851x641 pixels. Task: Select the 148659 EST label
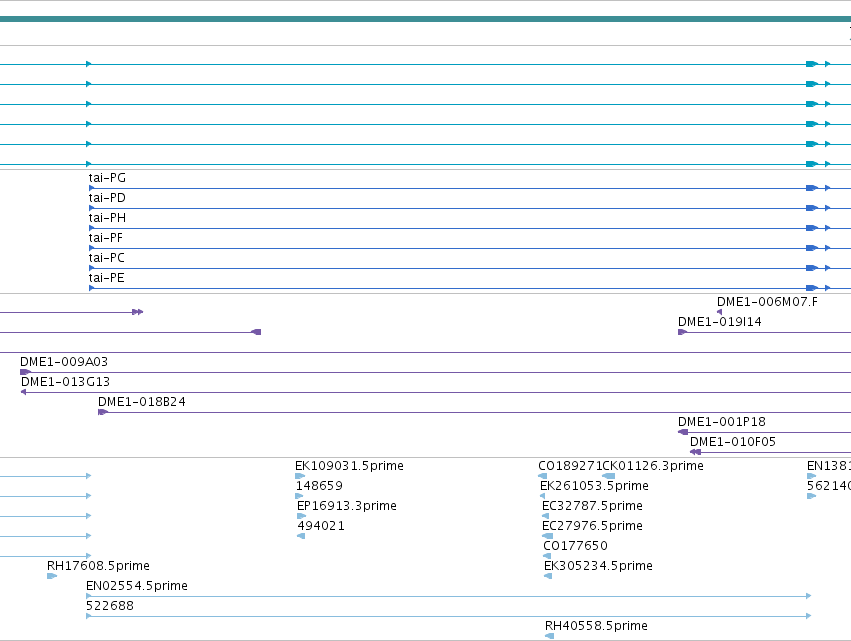pyautogui.click(x=319, y=486)
